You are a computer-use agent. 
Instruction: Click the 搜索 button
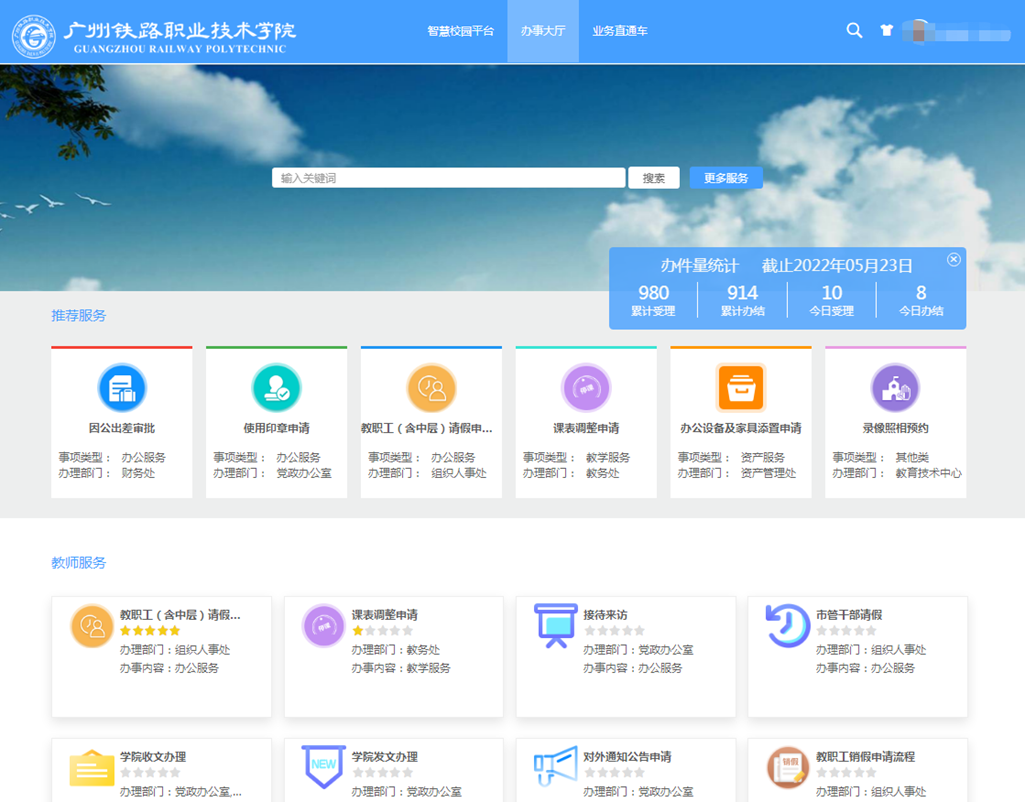click(x=654, y=178)
